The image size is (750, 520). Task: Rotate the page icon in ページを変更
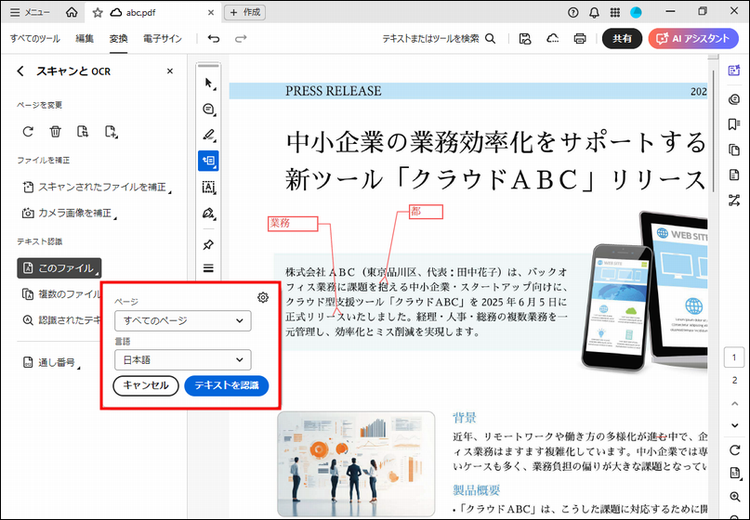28,131
